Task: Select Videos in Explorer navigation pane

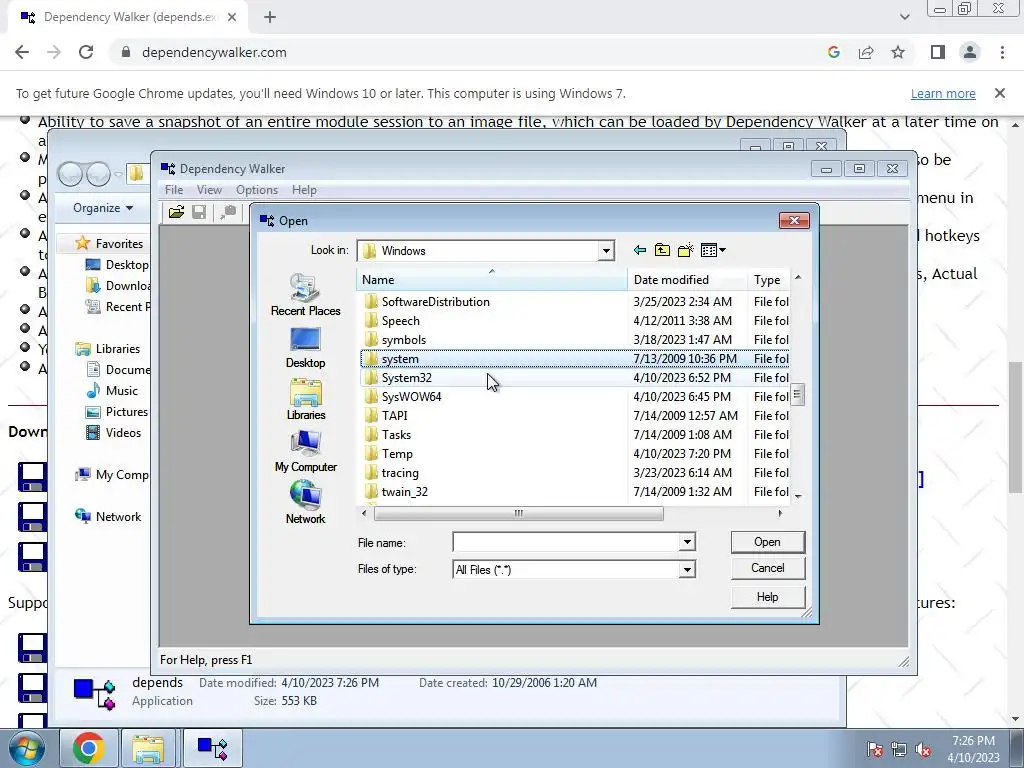Action: pos(114,432)
